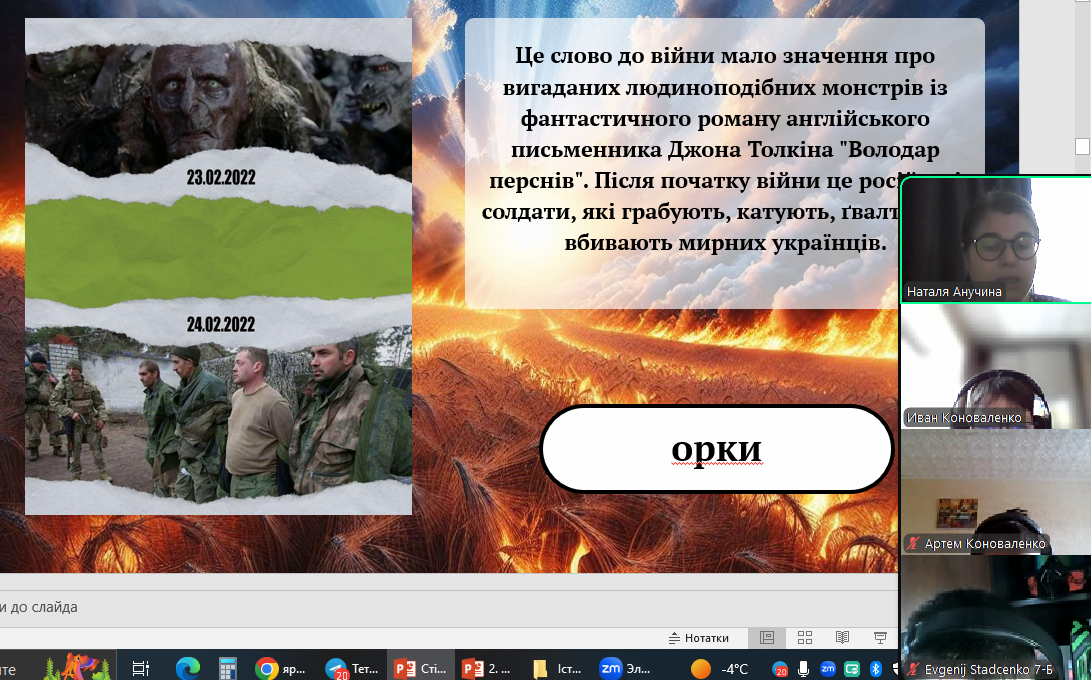The image size is (1091, 680).
Task: Click the '23.02.2022' date in the collage
Action: point(221,177)
